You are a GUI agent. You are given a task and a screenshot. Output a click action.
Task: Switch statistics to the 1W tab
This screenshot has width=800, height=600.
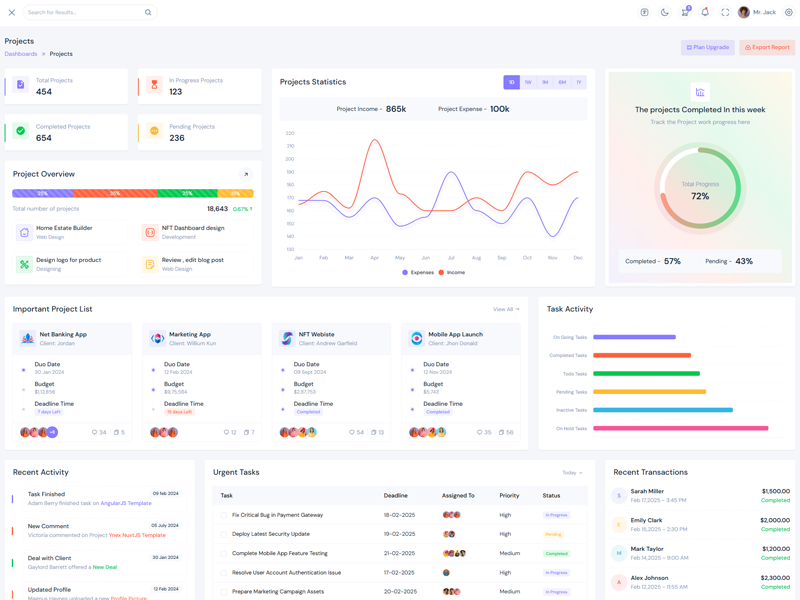click(x=528, y=83)
